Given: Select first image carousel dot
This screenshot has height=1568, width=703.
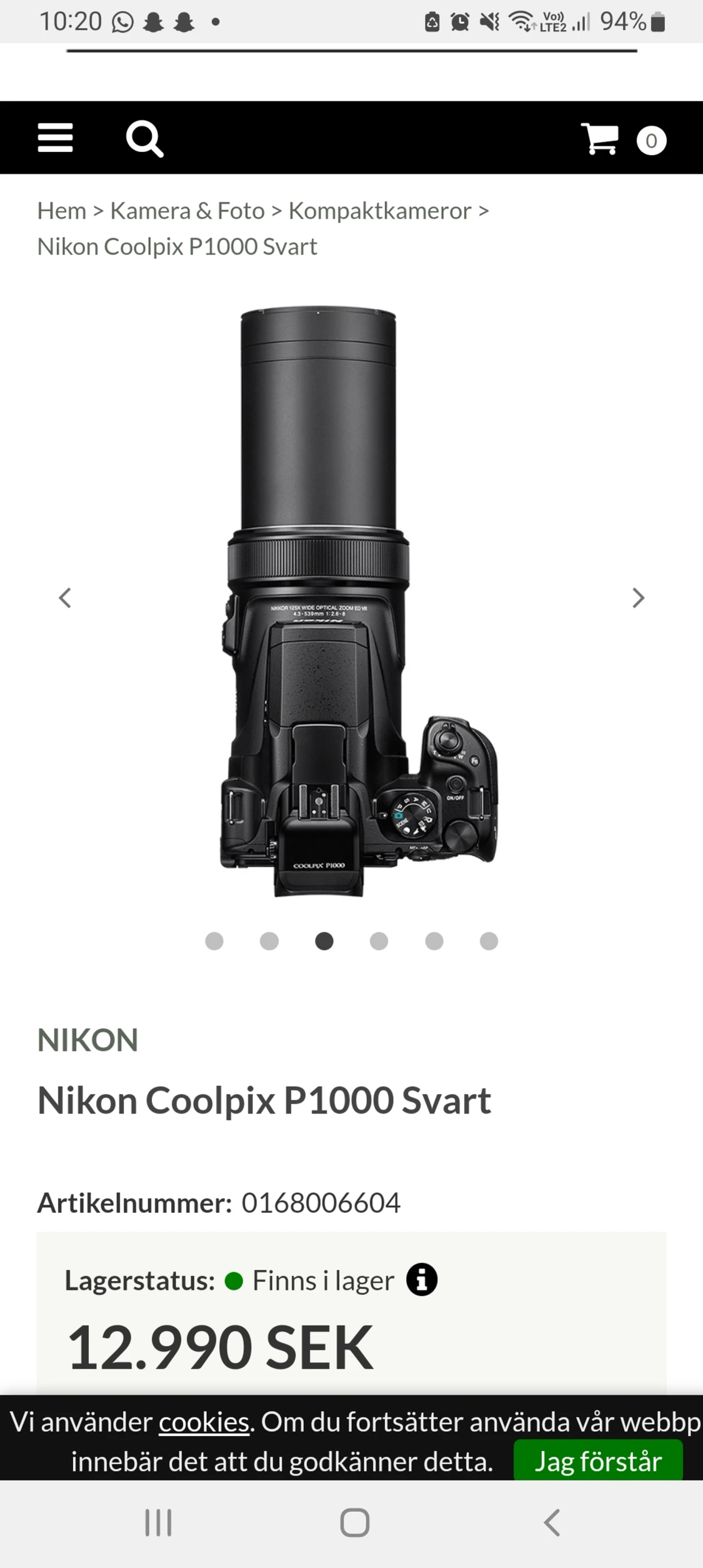Looking at the screenshot, I should pos(214,941).
